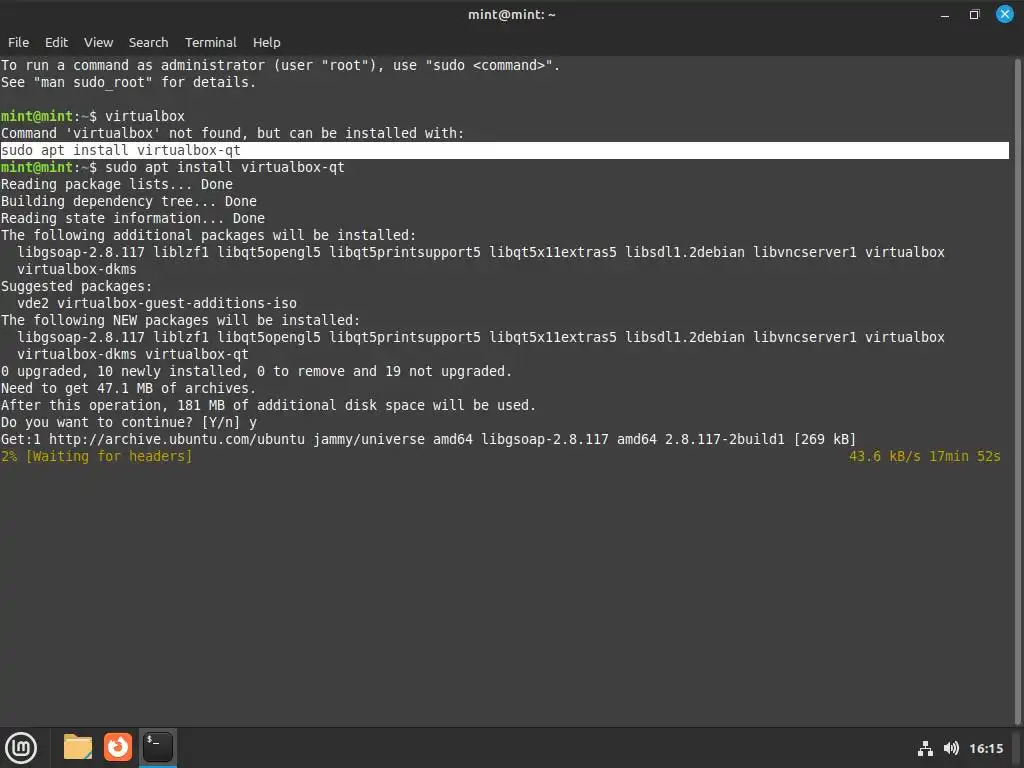The width and height of the screenshot is (1024, 768).
Task: Show the calendar from clock 16:15
Action: [x=985, y=748]
